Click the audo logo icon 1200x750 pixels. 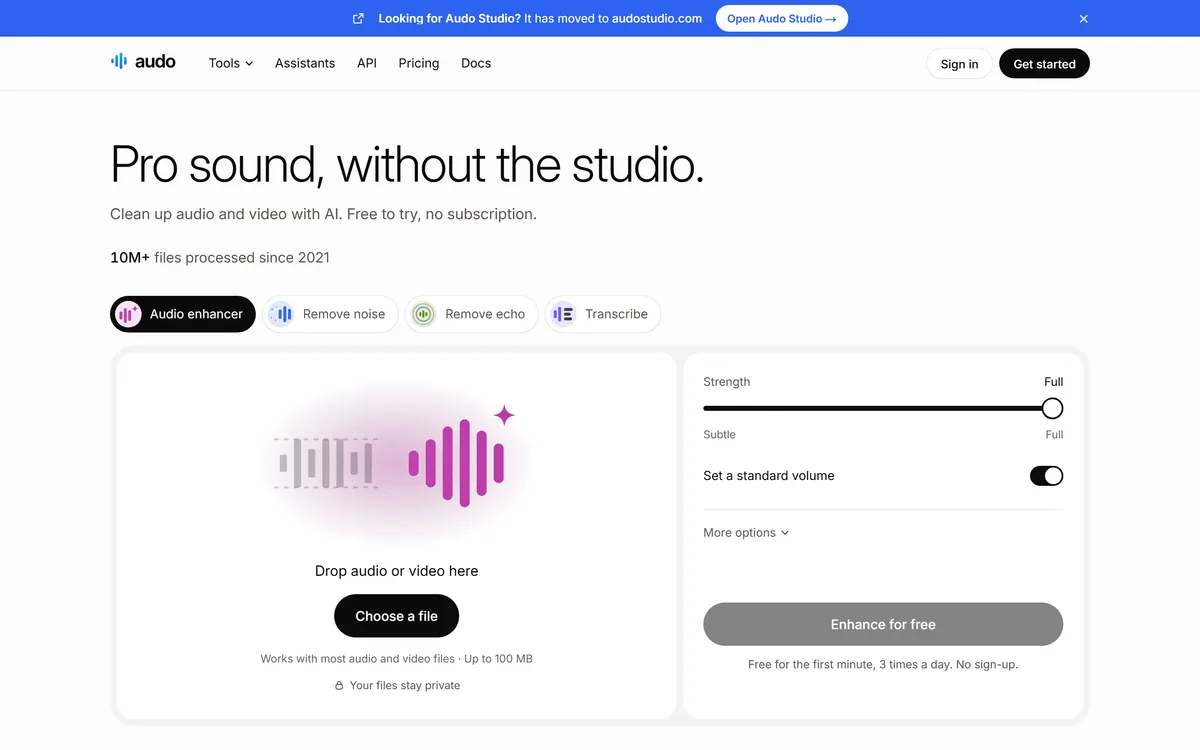119,62
